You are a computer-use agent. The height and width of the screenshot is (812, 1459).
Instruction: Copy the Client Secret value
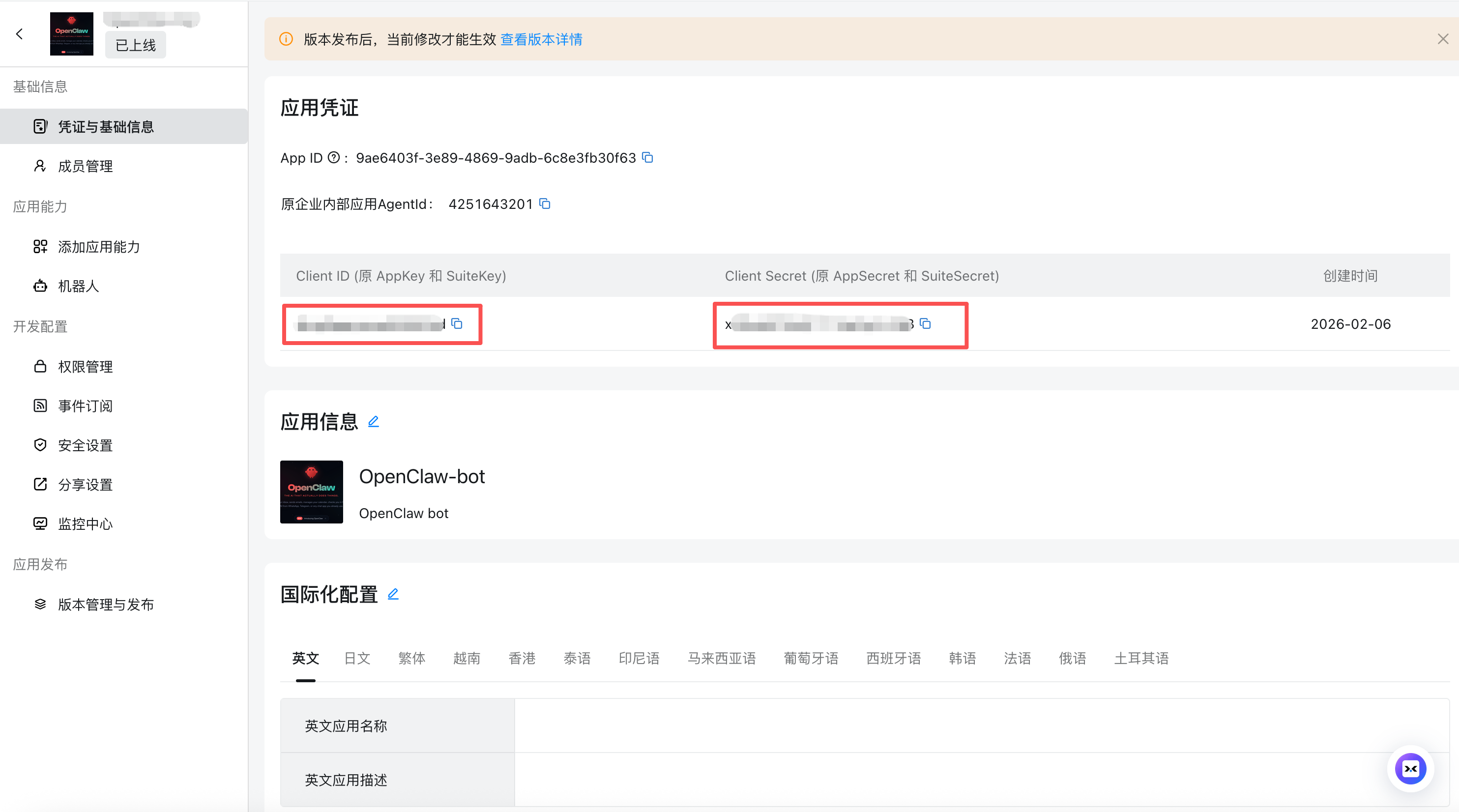pyautogui.click(x=927, y=324)
